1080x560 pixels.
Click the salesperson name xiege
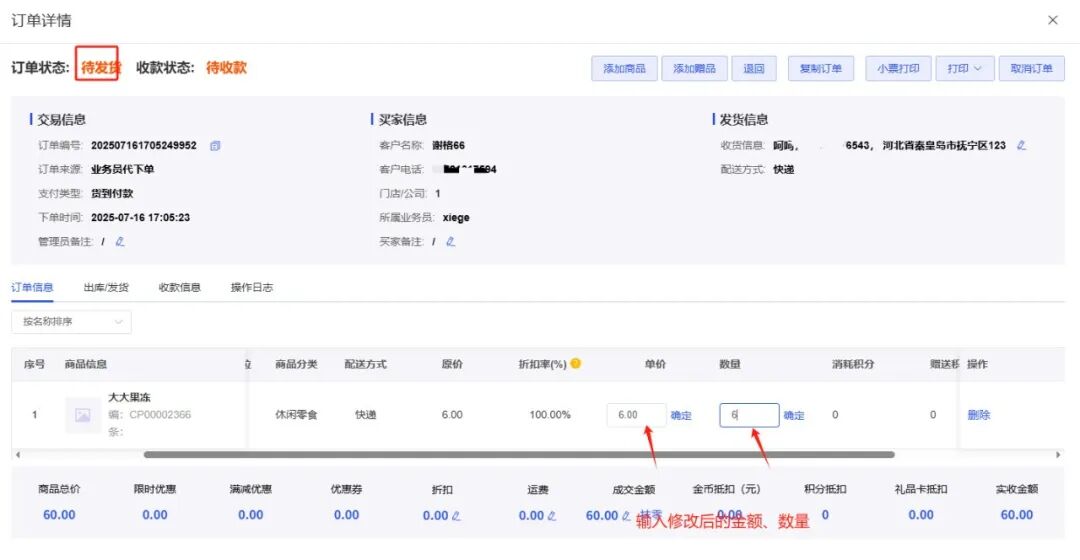(456, 217)
